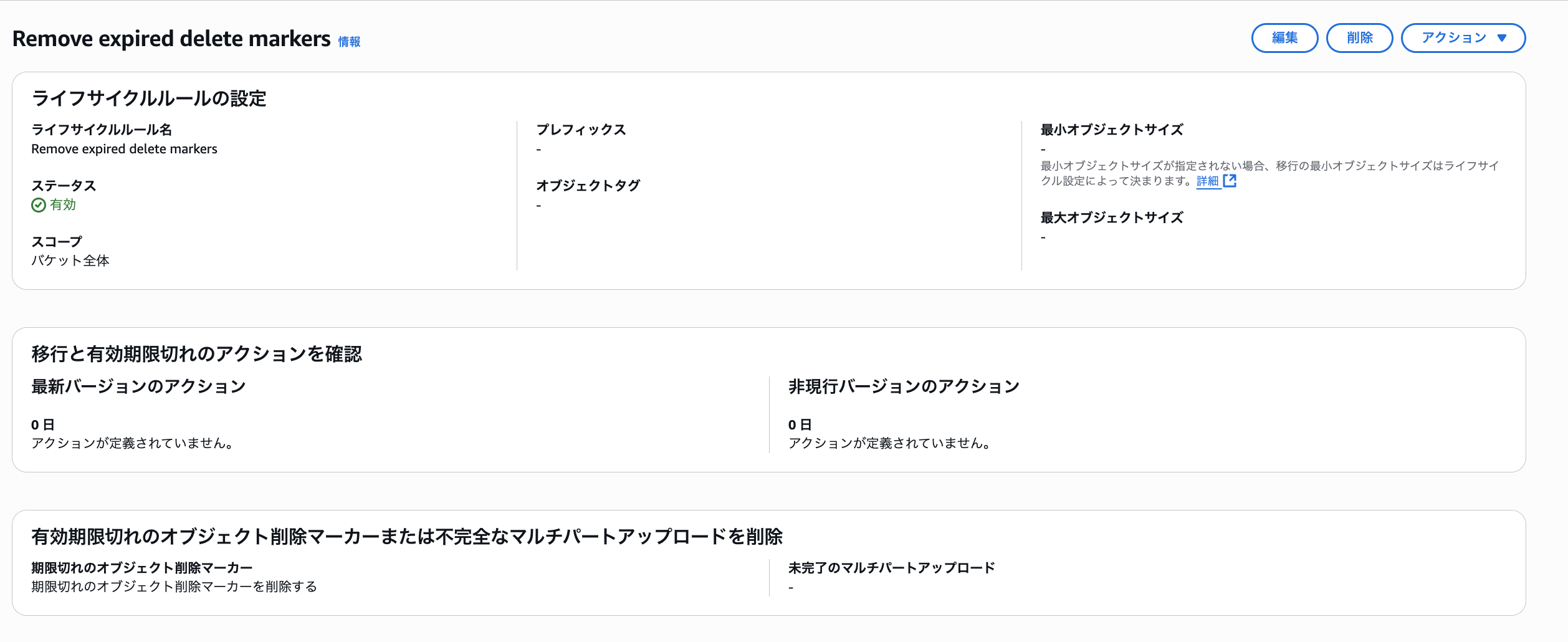Open the アクション dropdown menu

point(1454,38)
